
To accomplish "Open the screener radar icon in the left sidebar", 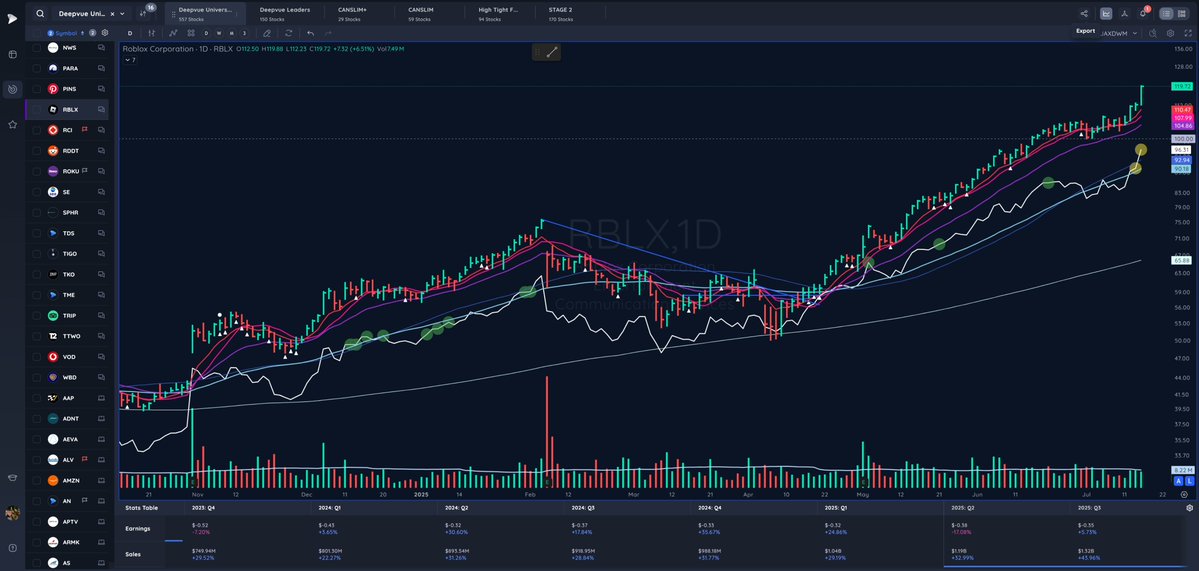I will [x=12, y=89].
